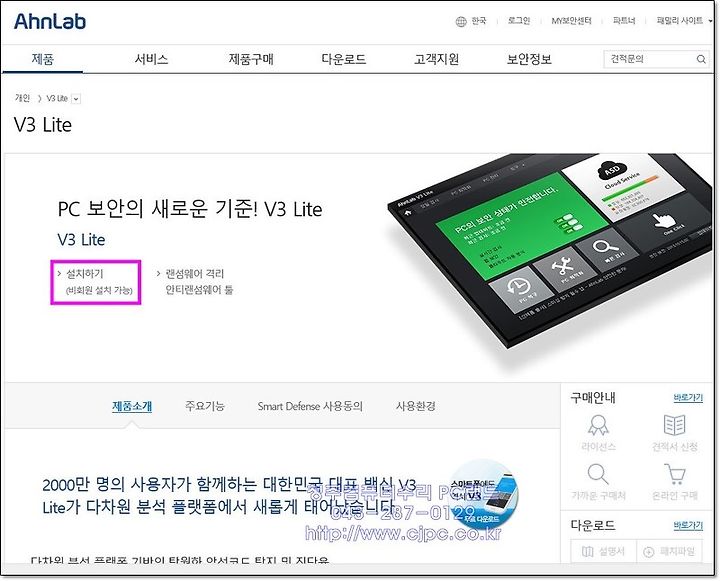Image resolution: width=720 pixels, height=581 pixels.
Task: Focus the 견적문의 search field
Action: coord(650,59)
